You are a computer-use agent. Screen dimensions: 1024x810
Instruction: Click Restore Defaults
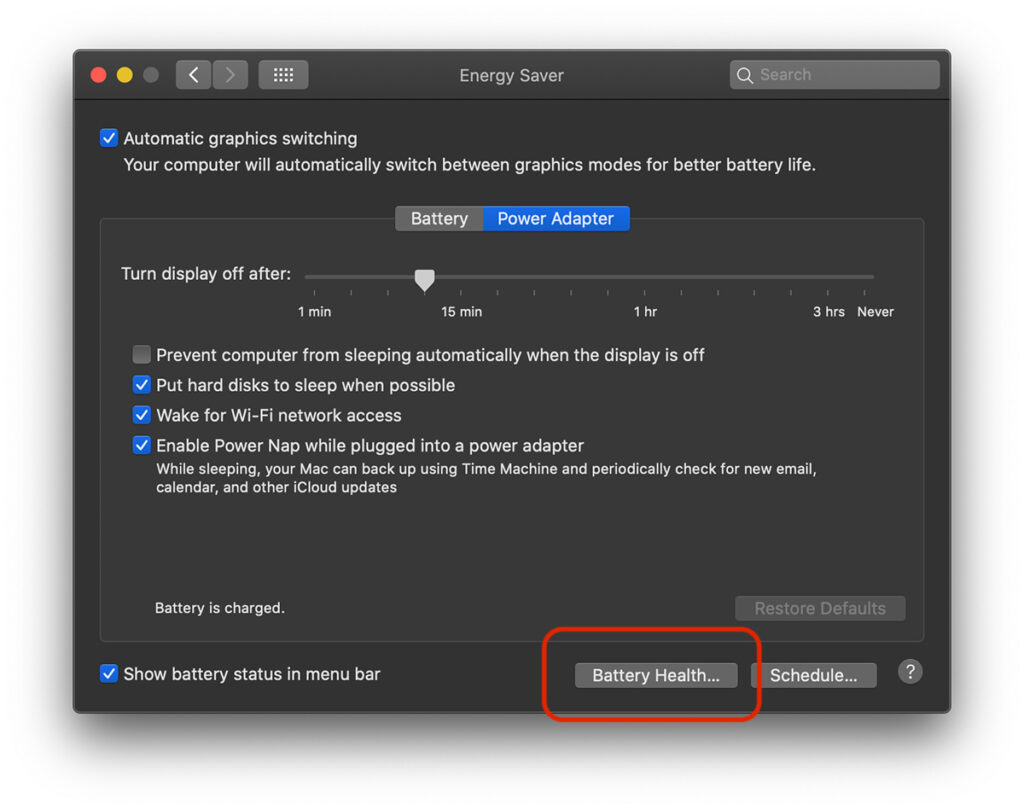click(x=820, y=608)
